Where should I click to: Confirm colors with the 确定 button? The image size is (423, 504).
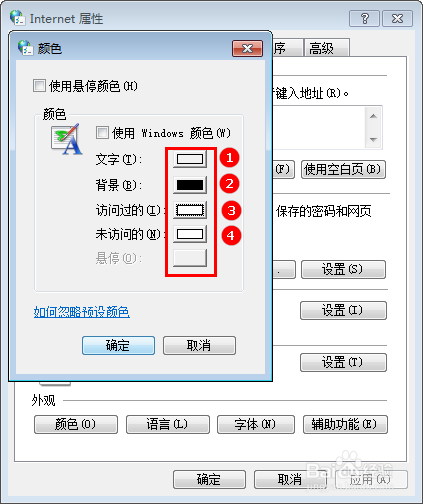tap(118, 345)
